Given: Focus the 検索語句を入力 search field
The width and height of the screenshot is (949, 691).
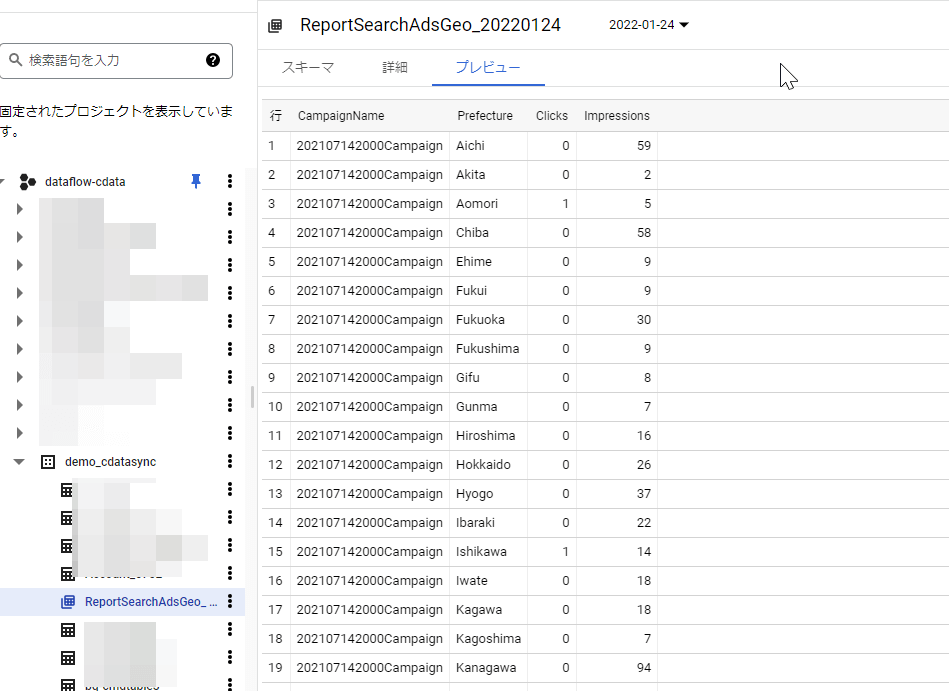Looking at the screenshot, I should pos(110,60).
